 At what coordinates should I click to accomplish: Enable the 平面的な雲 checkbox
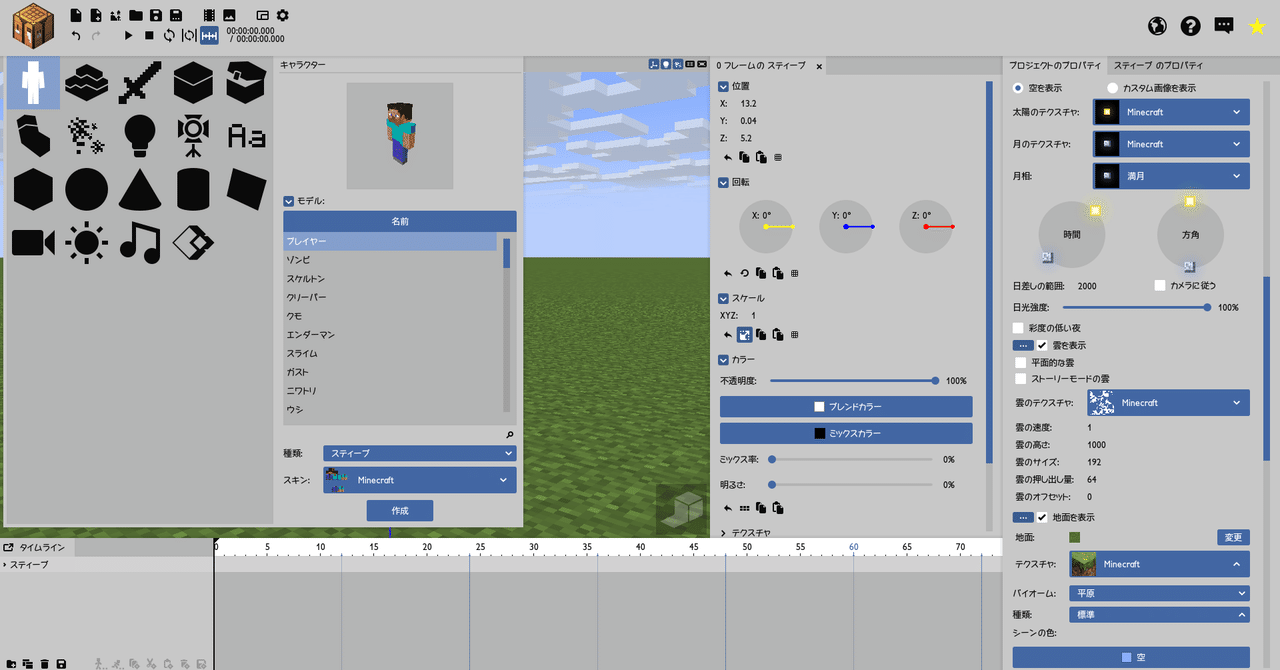(1021, 362)
